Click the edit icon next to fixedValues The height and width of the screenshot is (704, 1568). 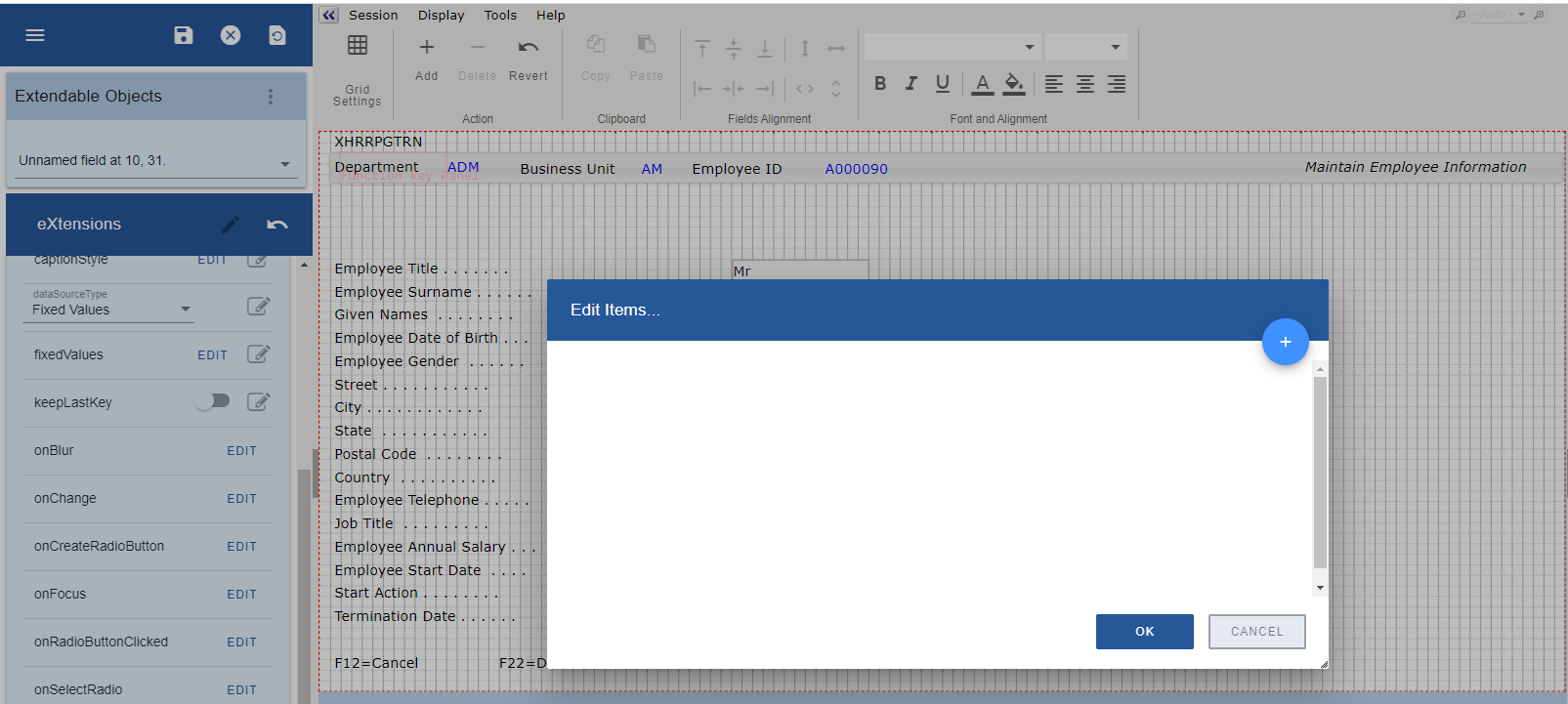(258, 354)
